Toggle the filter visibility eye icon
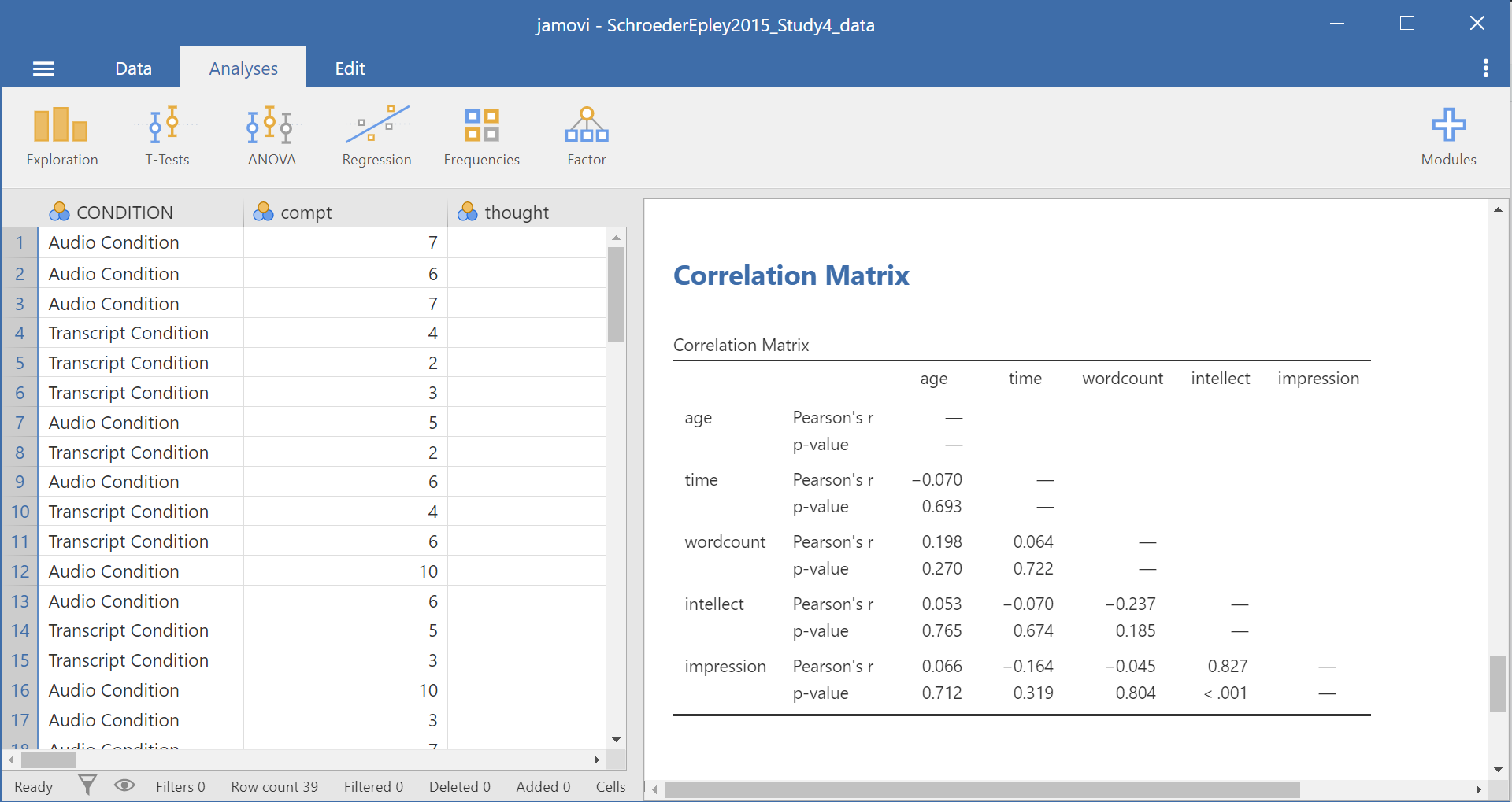Screen dimensions: 1512x802 tap(124, 785)
